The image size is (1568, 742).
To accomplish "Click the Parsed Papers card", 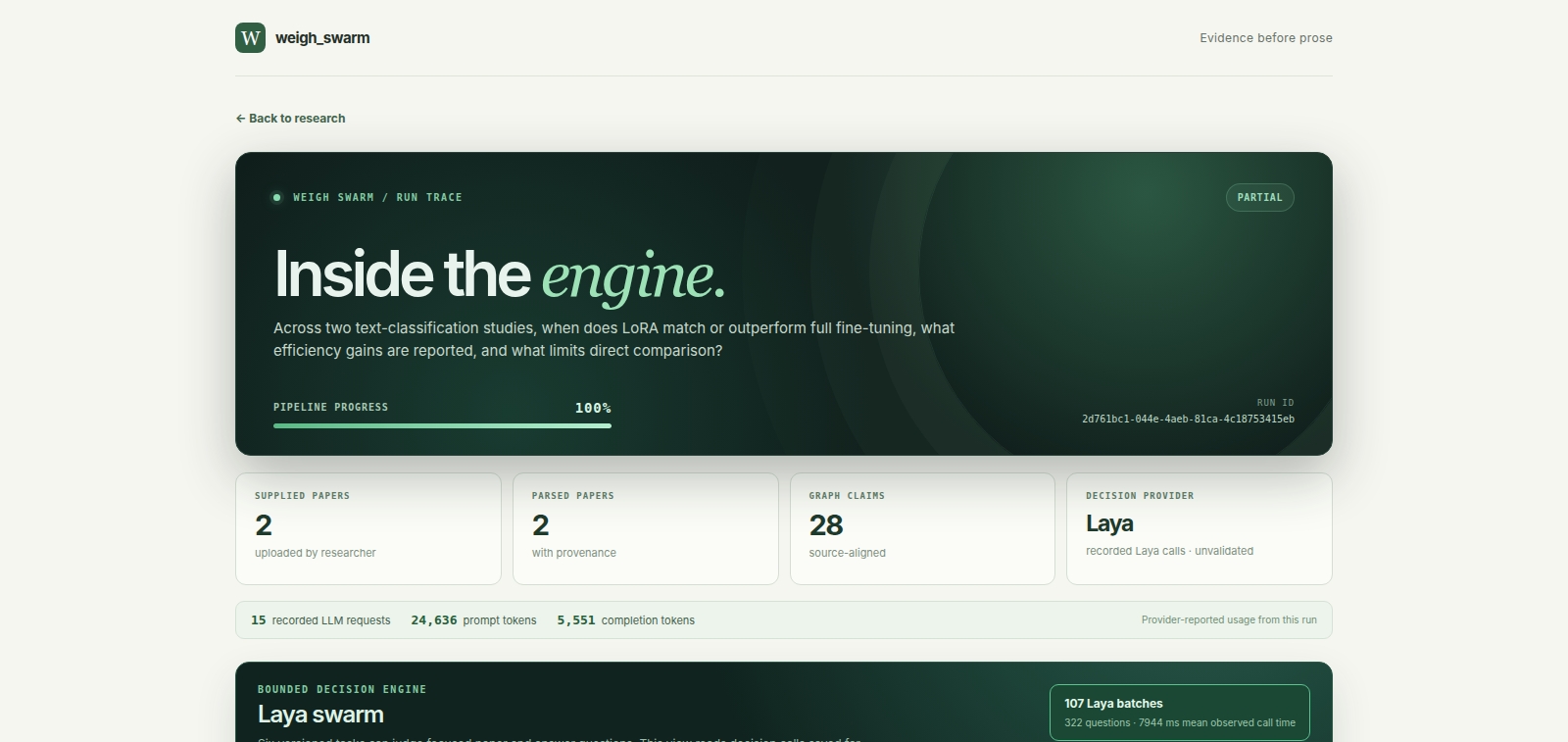I will pos(646,529).
